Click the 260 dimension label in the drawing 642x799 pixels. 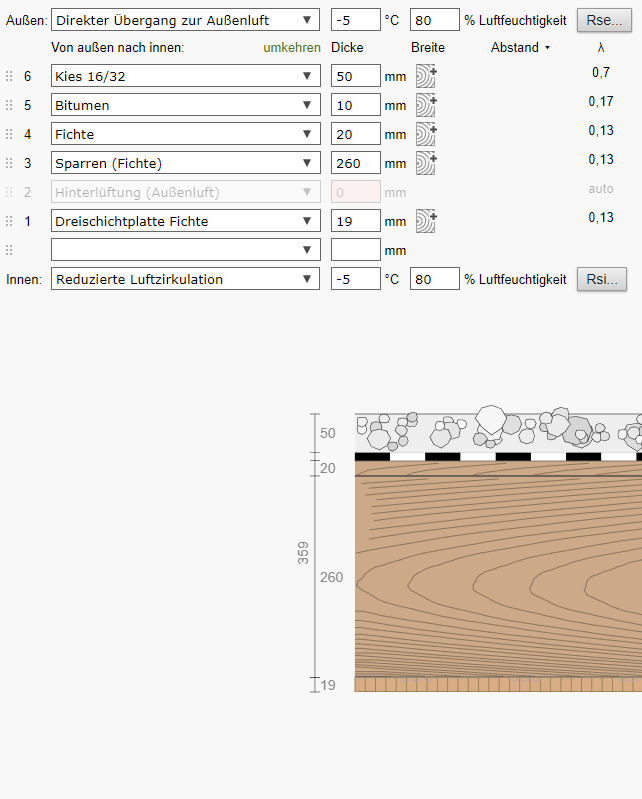pos(331,577)
